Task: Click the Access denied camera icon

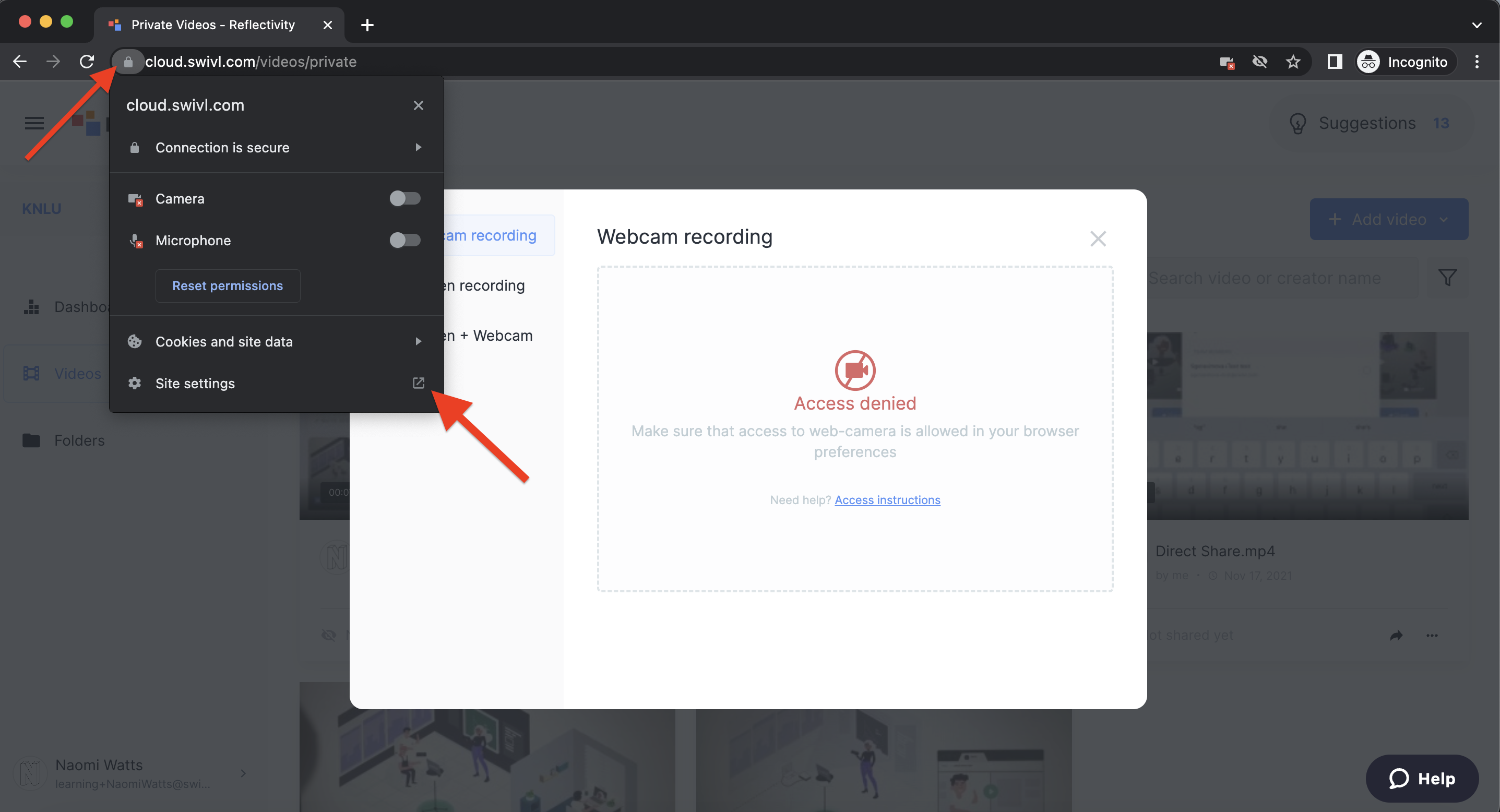Action: click(x=855, y=370)
